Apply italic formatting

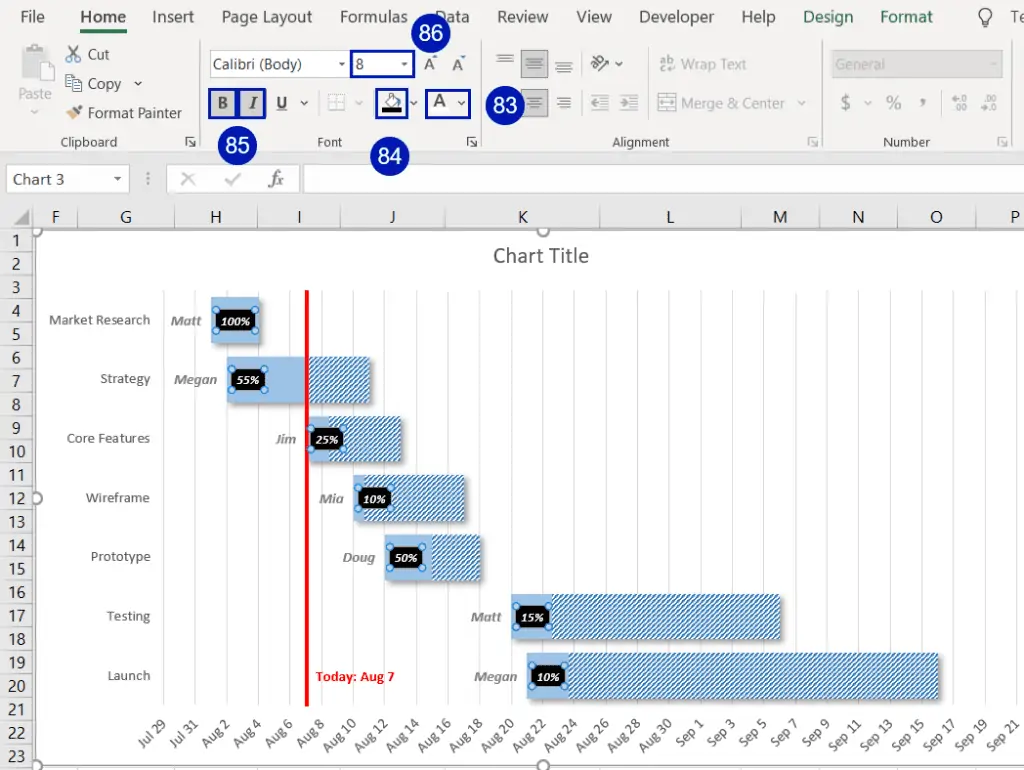click(x=252, y=103)
